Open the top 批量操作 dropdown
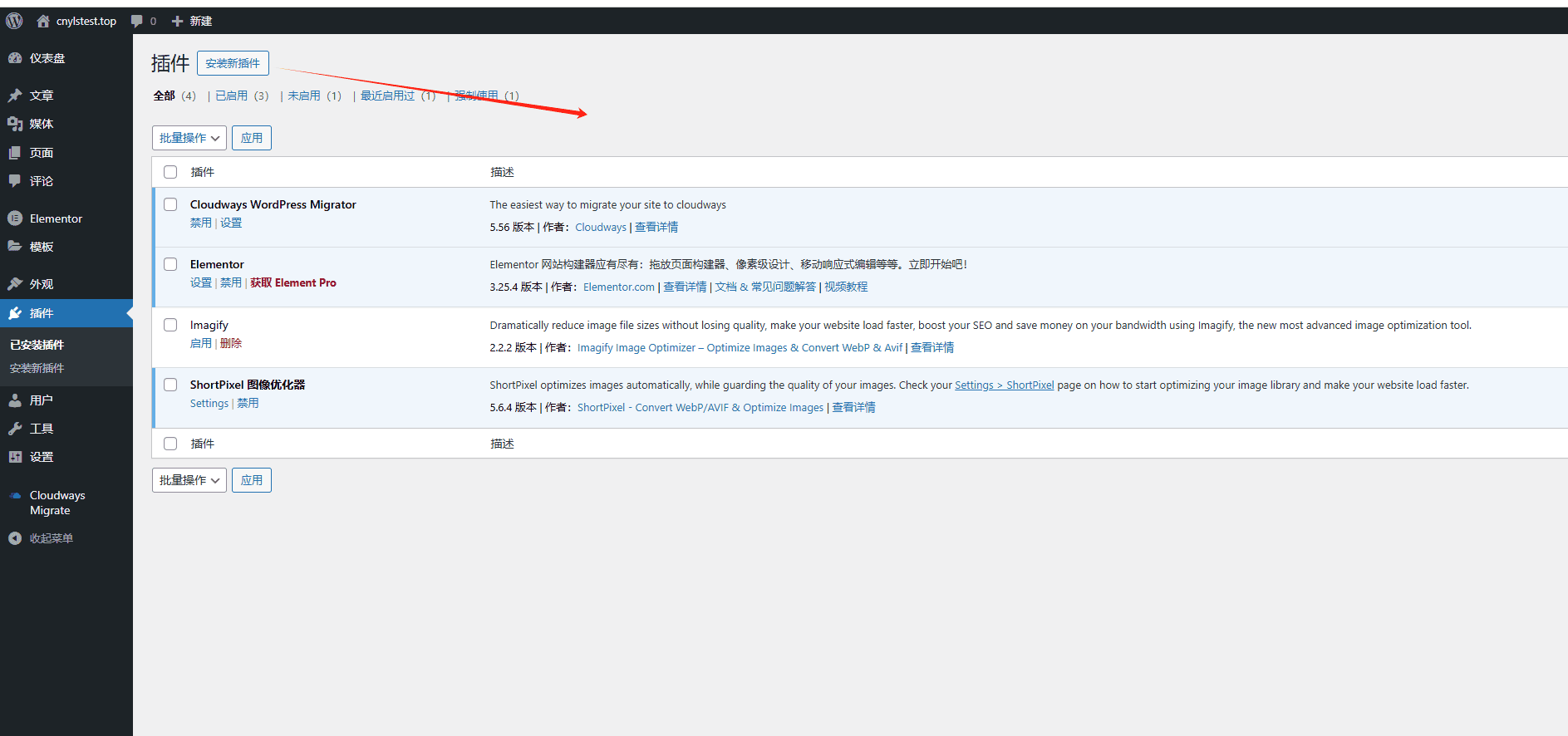 click(x=189, y=138)
